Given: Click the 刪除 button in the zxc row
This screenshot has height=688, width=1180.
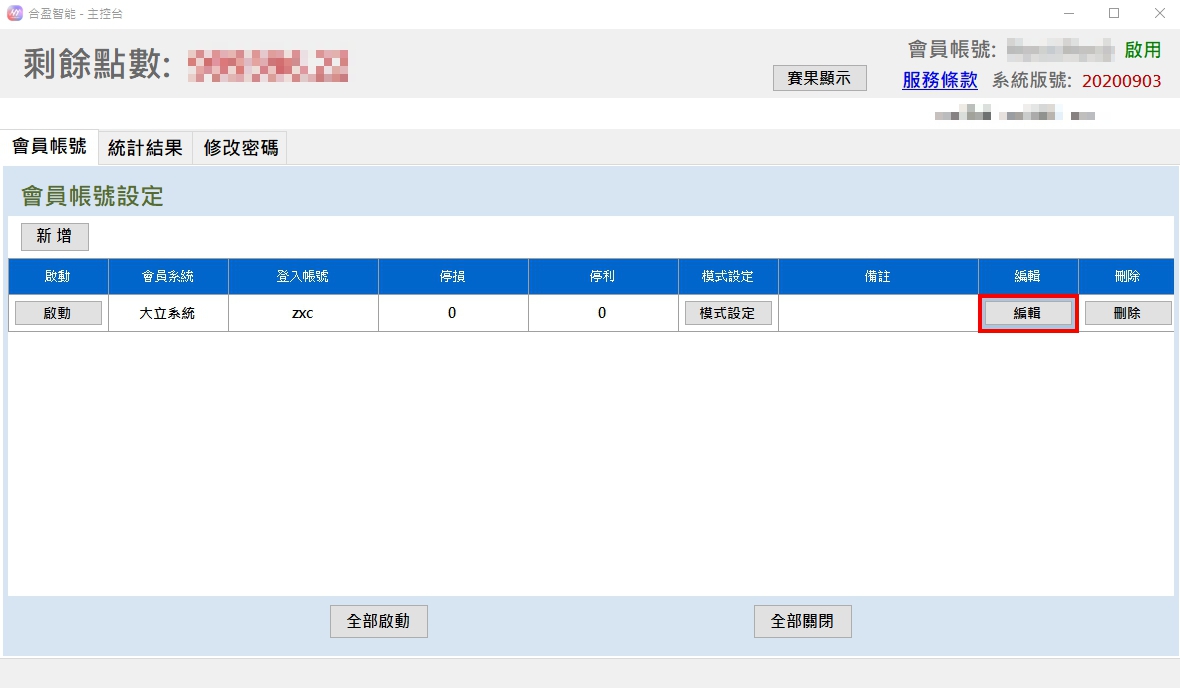Looking at the screenshot, I should (1127, 313).
